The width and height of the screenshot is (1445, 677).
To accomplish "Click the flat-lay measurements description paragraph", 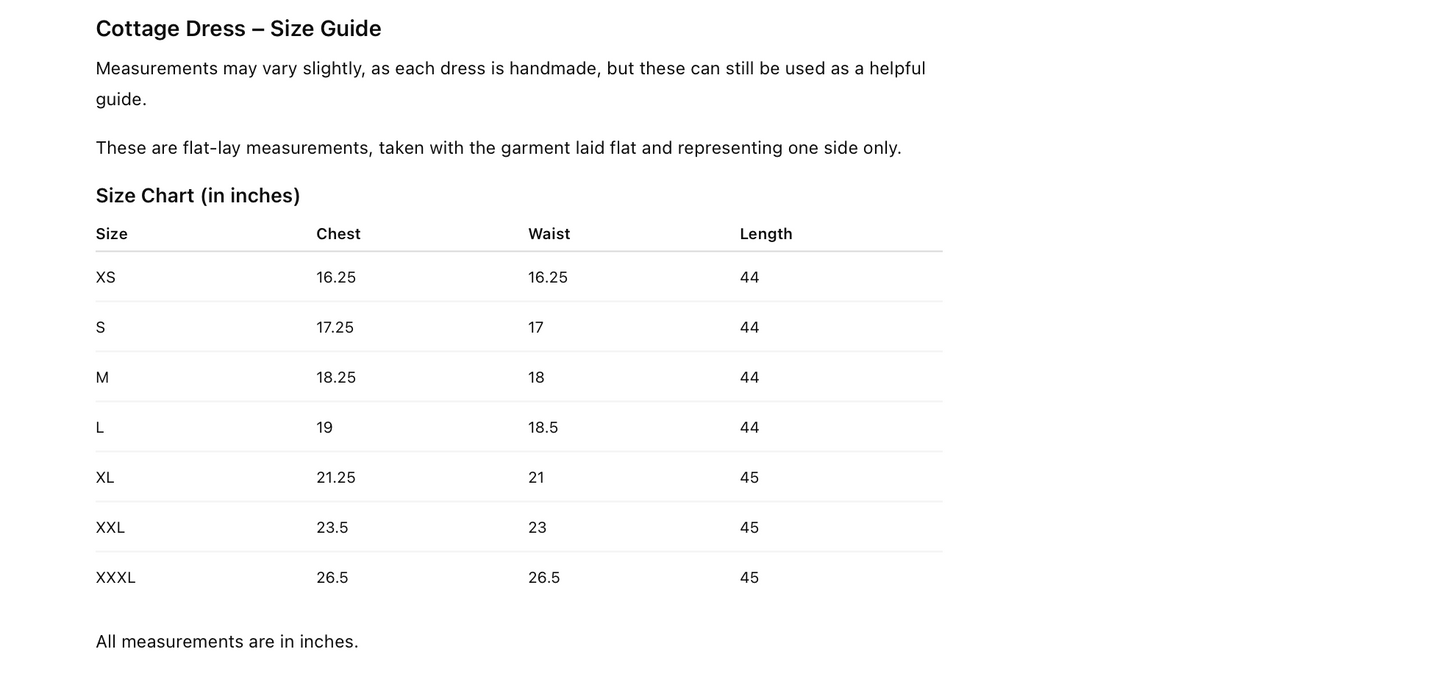I will (498, 148).
